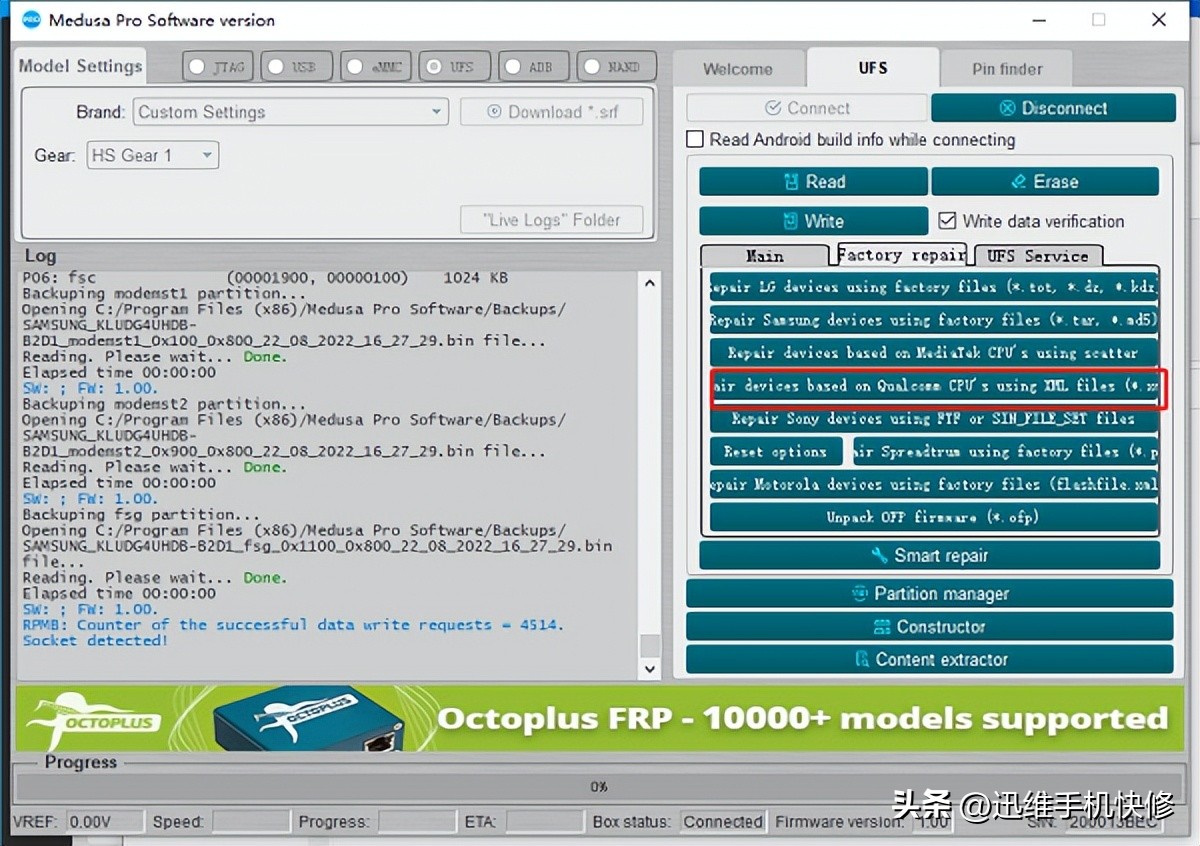This screenshot has width=1200, height=846.
Task: Click Repair LG devices using factory files
Action: pos(934,287)
